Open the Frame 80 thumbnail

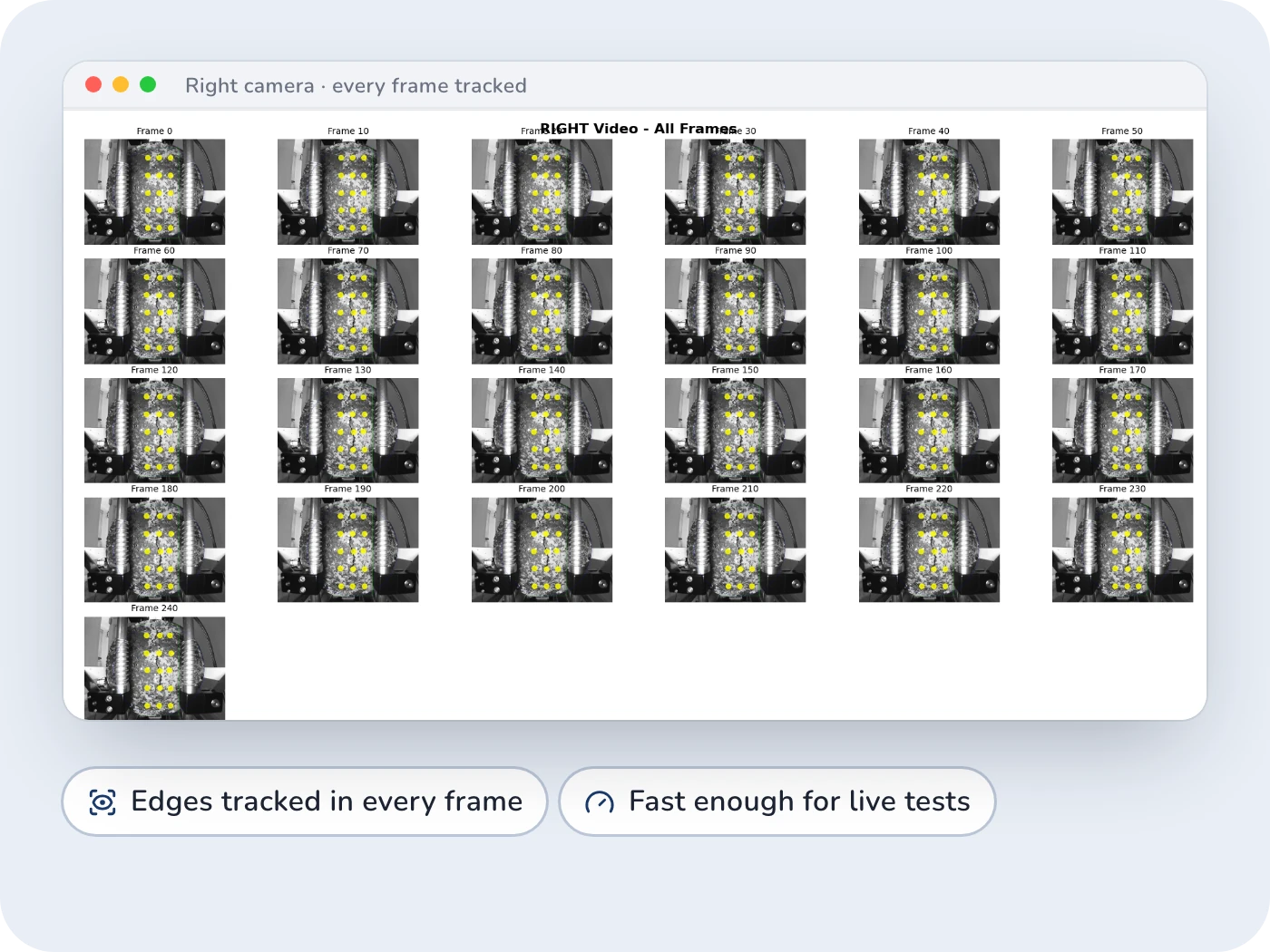tap(542, 311)
